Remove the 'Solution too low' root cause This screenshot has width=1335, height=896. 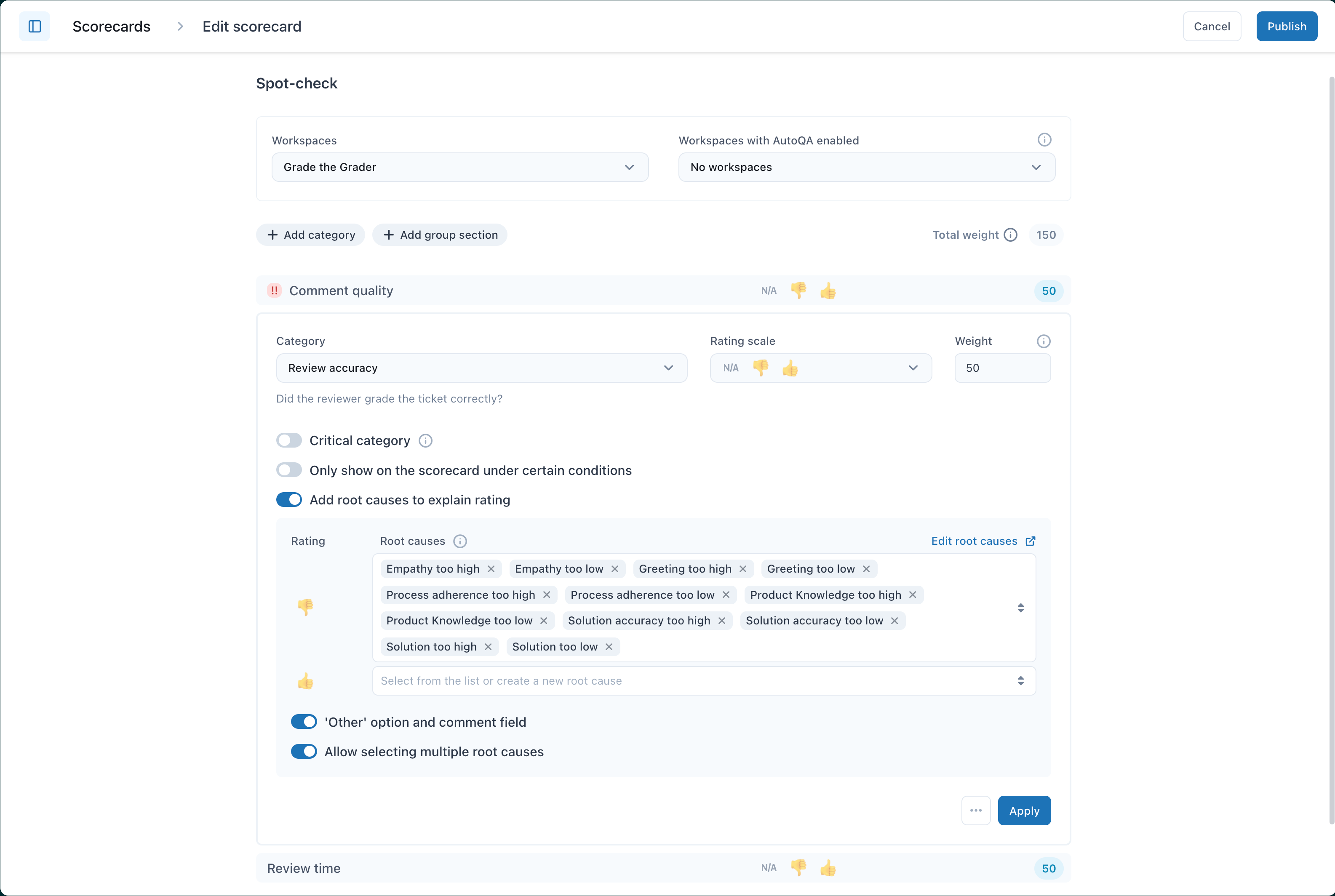[609, 647]
